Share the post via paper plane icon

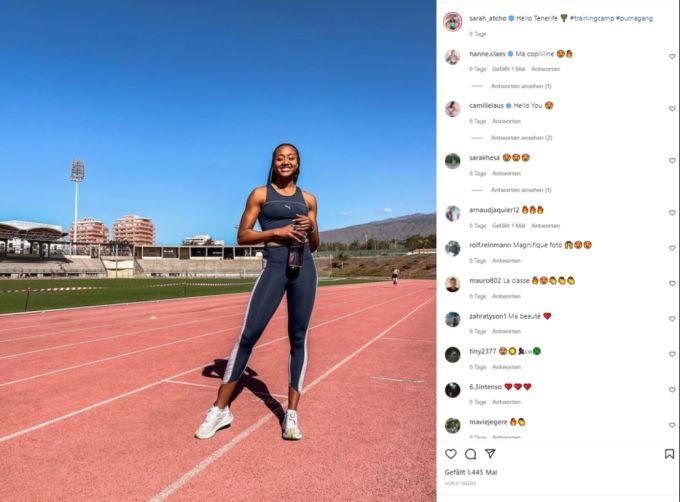pyautogui.click(x=490, y=453)
